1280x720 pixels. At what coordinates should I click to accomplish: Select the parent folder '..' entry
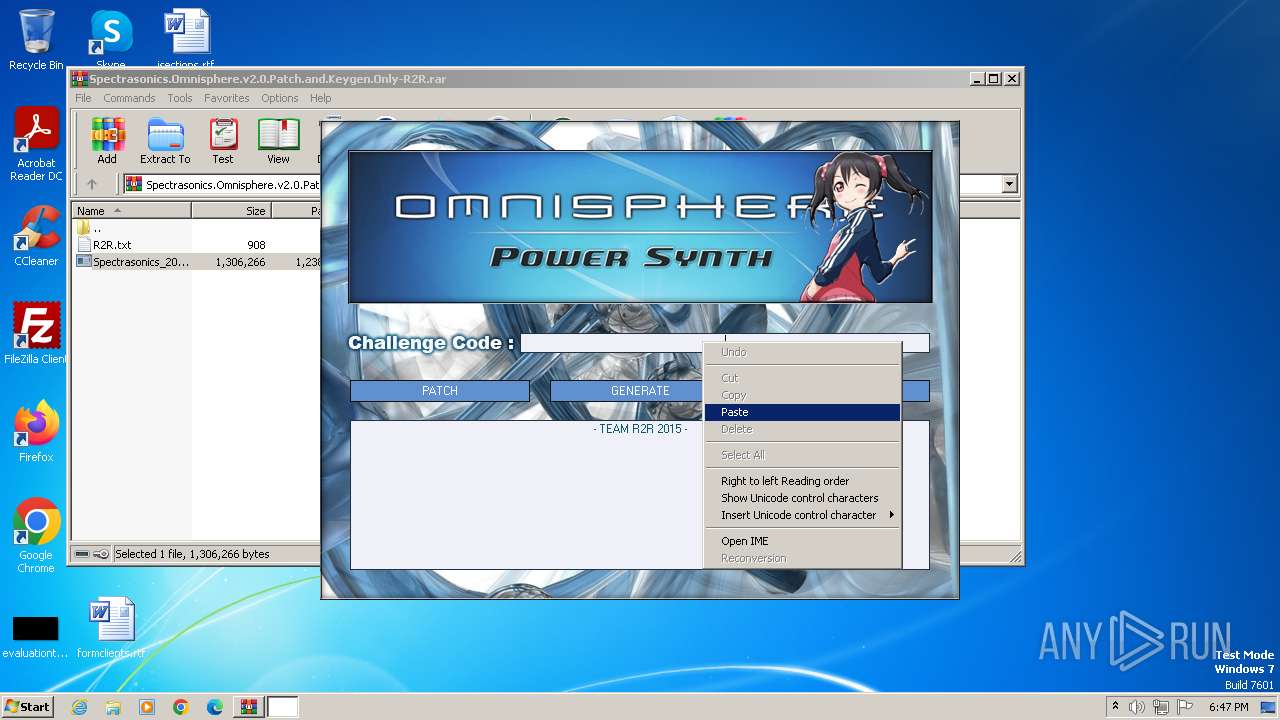coord(195,228)
